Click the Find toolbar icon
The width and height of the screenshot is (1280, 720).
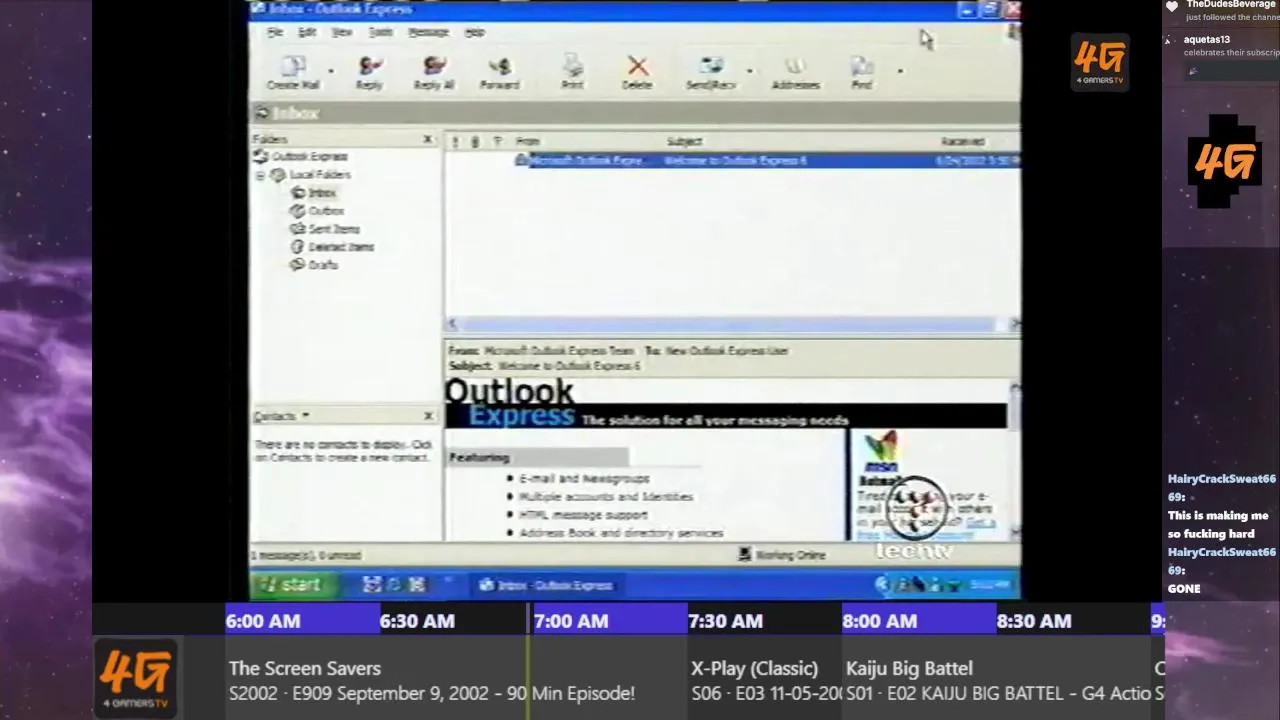[862, 72]
